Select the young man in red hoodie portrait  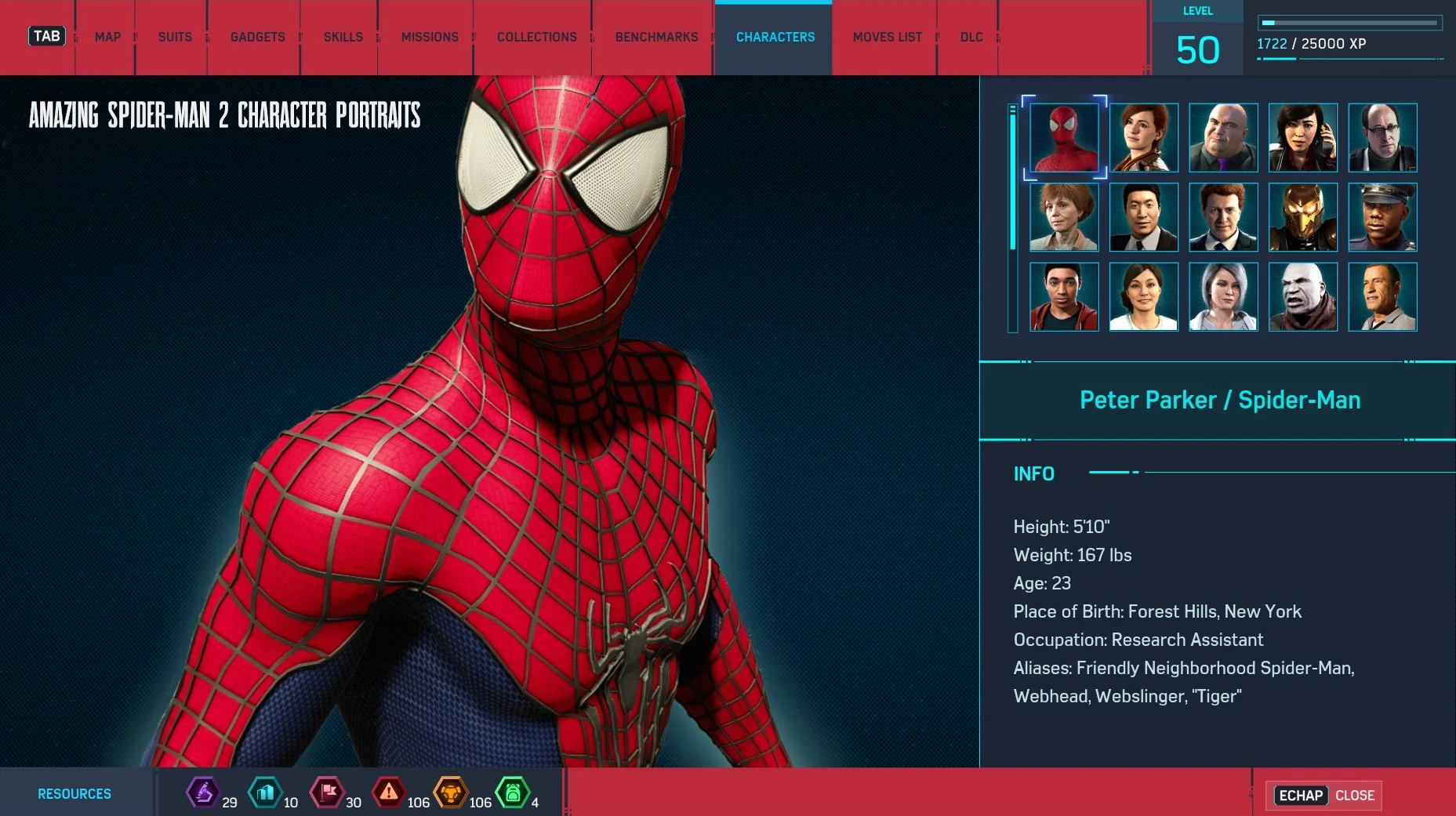tap(1064, 297)
